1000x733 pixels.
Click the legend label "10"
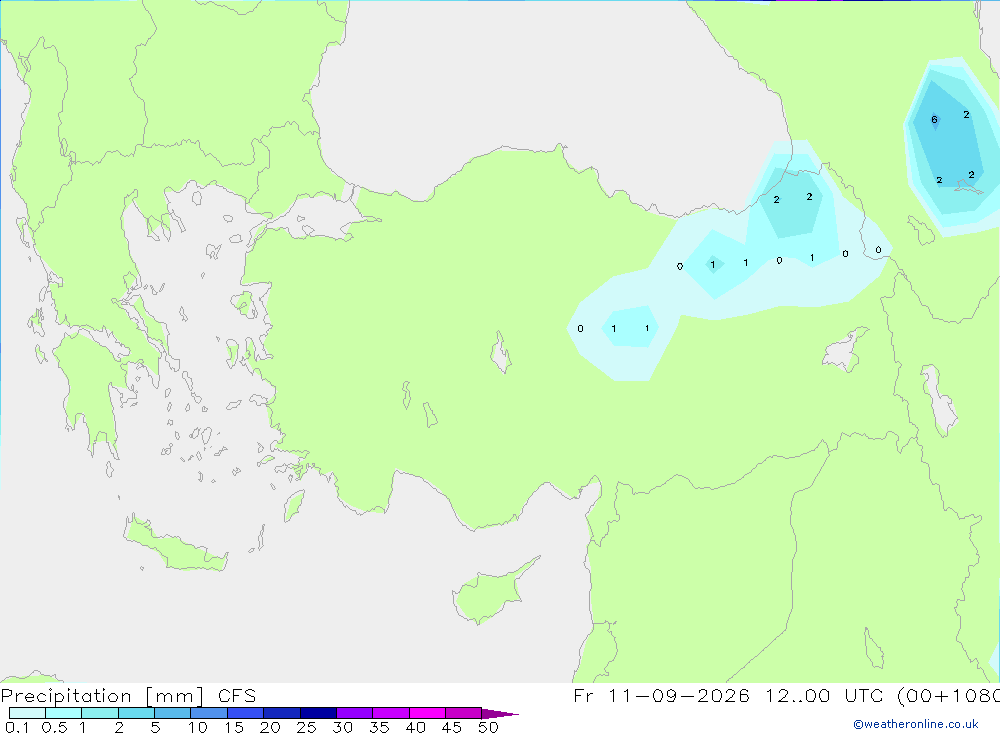tap(198, 727)
